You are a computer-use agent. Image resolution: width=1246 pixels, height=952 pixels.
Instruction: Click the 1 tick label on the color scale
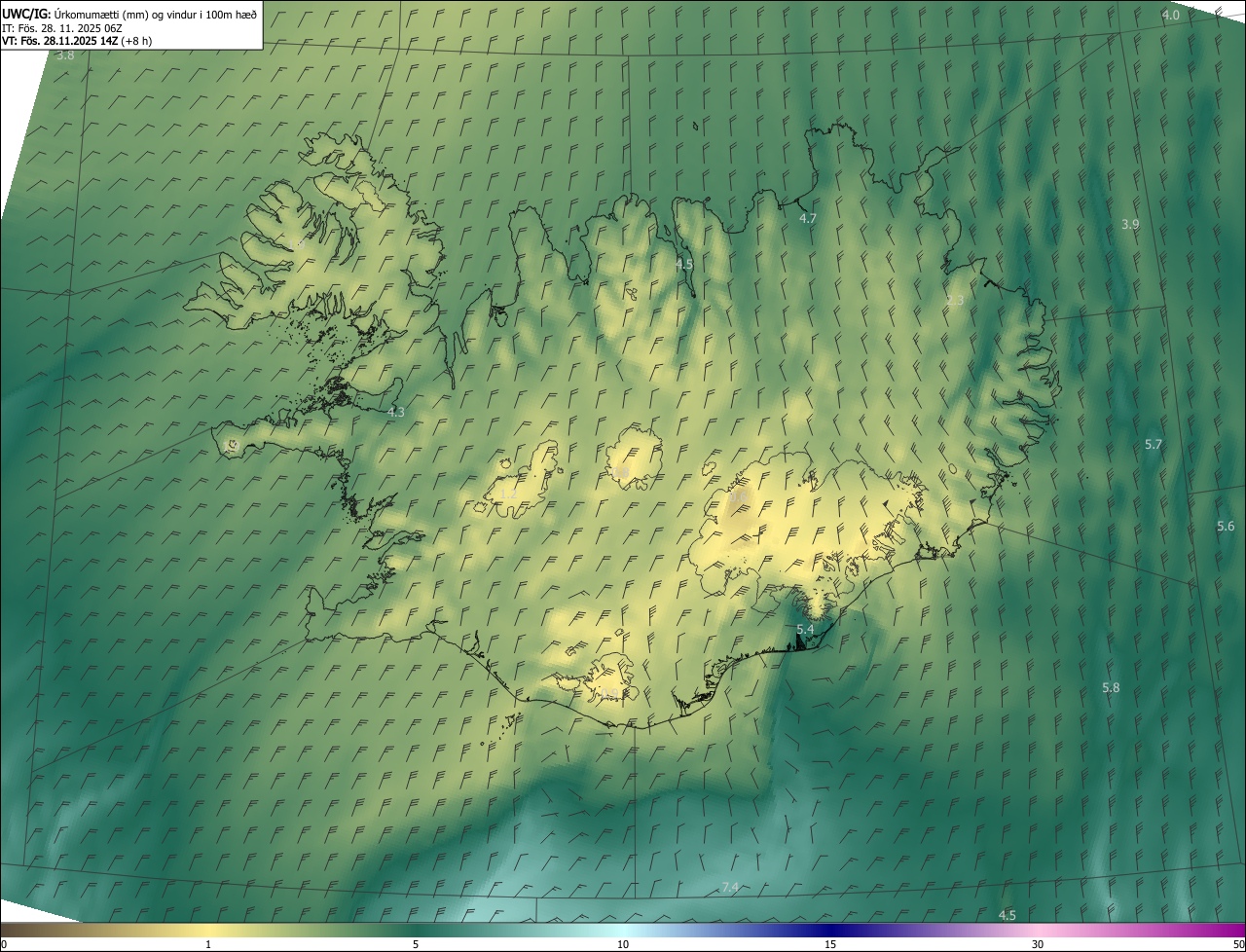click(208, 944)
